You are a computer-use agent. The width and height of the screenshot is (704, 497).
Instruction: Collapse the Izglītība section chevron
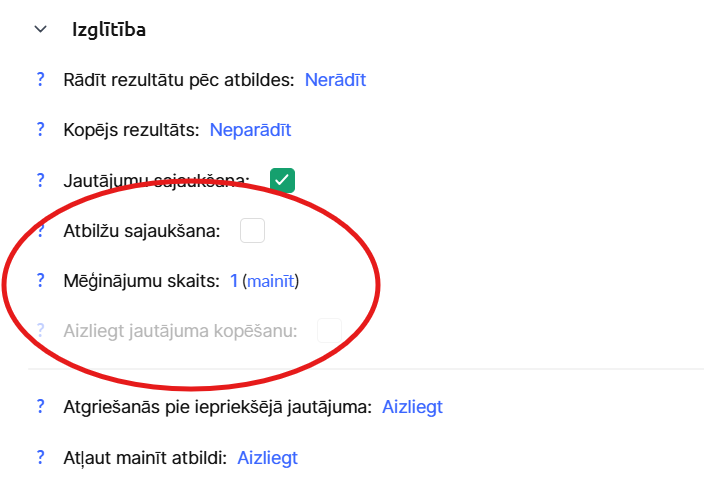pyautogui.click(x=40, y=30)
